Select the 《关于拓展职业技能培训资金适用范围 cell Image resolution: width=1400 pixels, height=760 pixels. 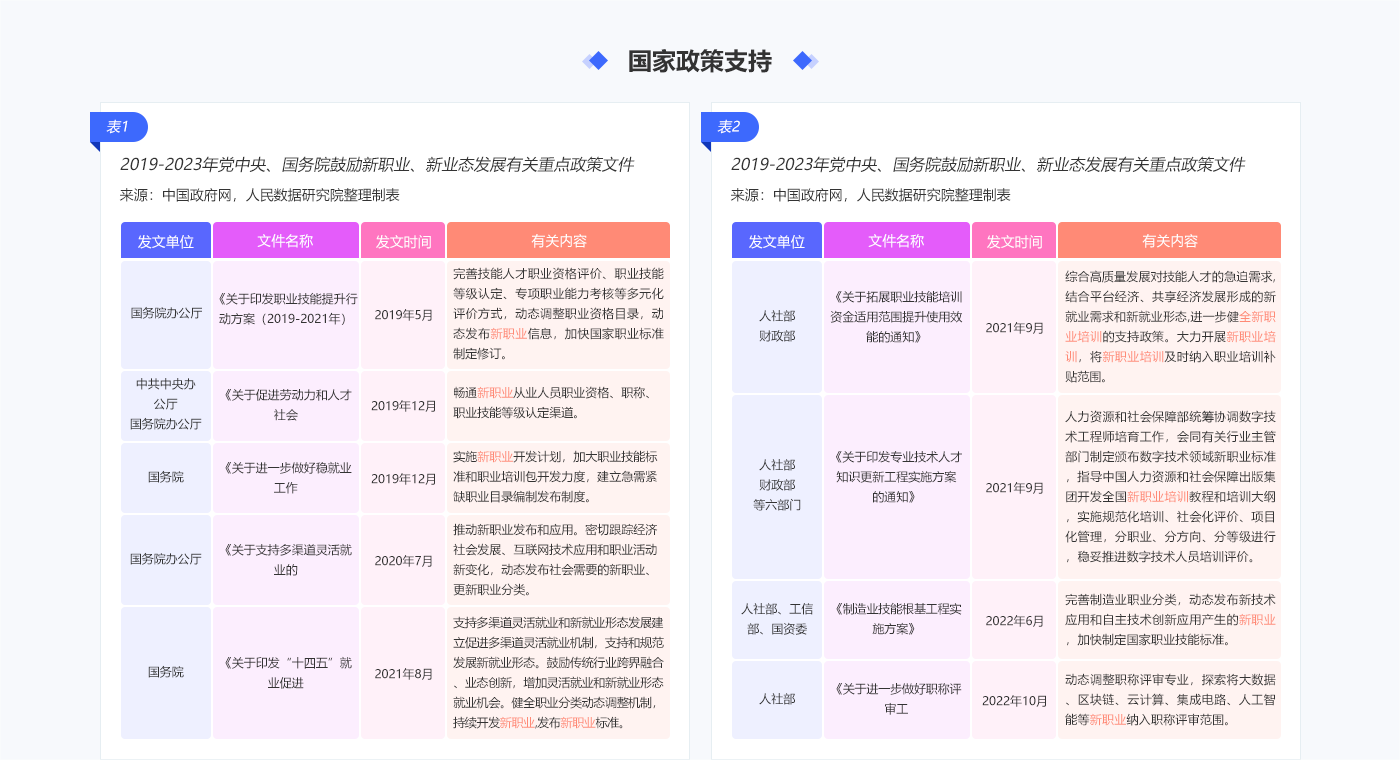coord(897,326)
